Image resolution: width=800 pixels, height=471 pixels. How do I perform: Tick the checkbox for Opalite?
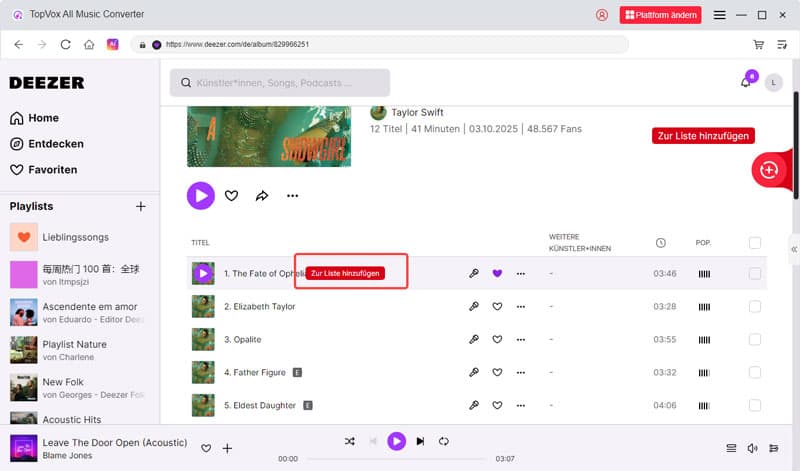pyautogui.click(x=754, y=340)
